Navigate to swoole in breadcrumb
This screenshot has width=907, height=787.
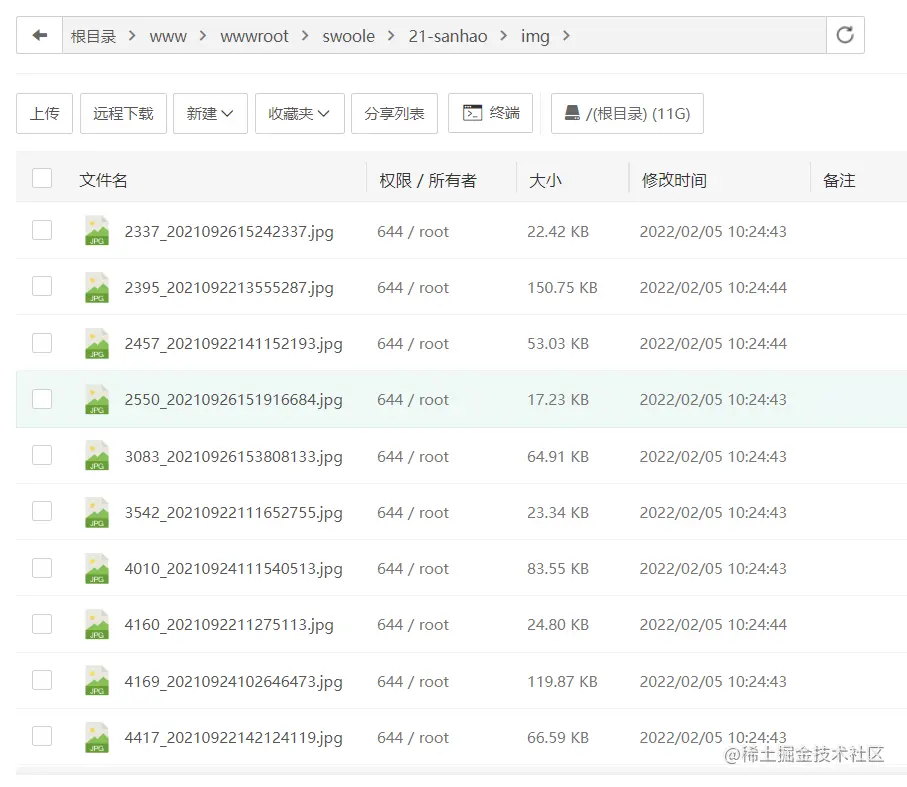(x=348, y=36)
